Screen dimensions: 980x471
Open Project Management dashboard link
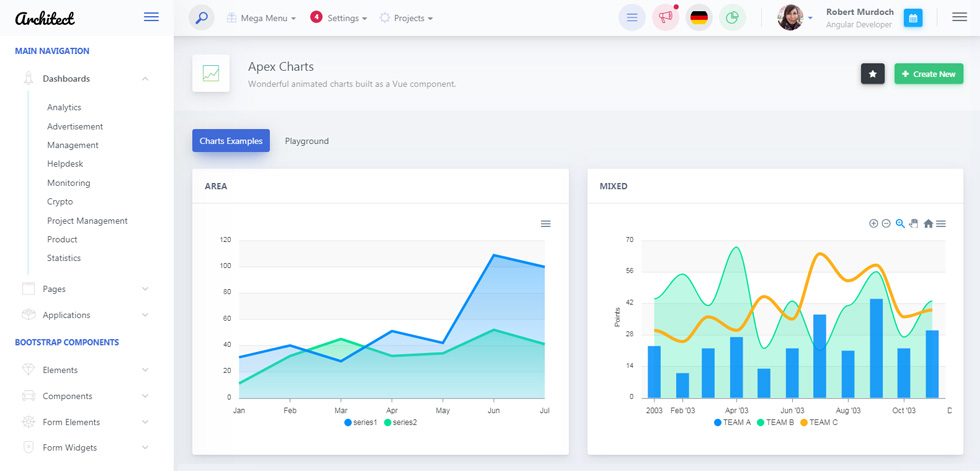(x=88, y=221)
